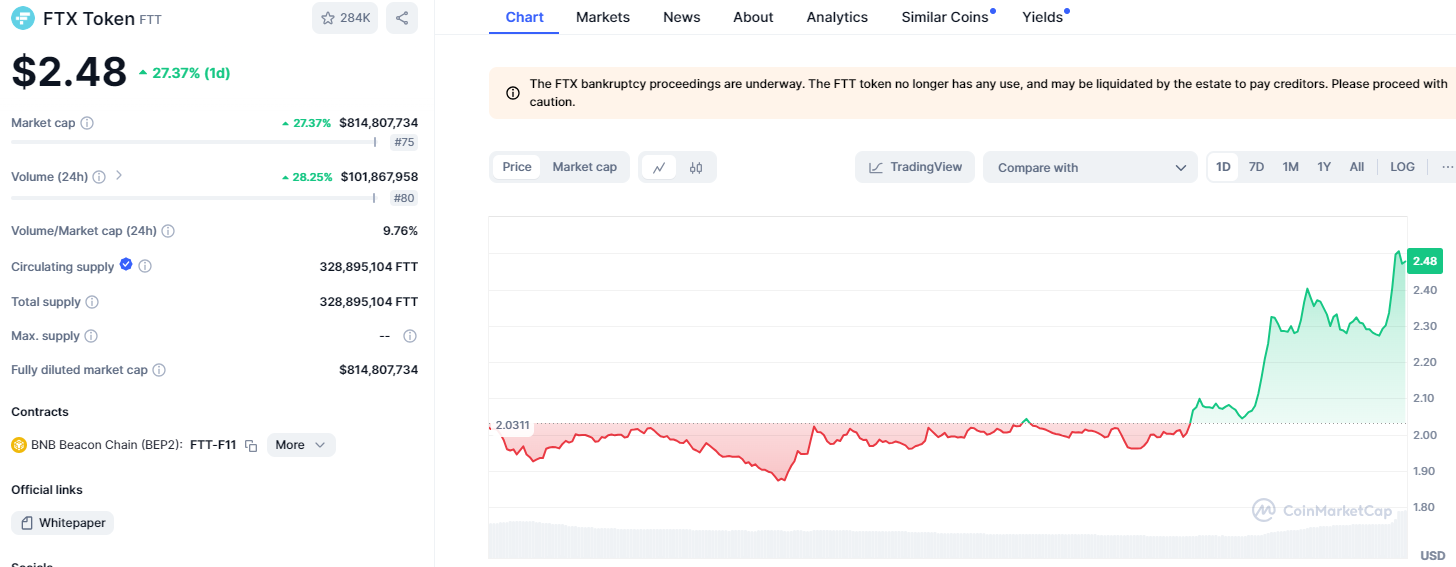Click the #80 volume rank badge
This screenshot has width=1456, height=567.
[x=404, y=198]
